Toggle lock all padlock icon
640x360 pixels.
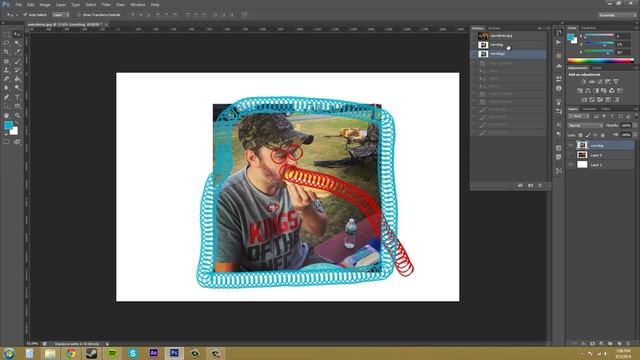603,135
